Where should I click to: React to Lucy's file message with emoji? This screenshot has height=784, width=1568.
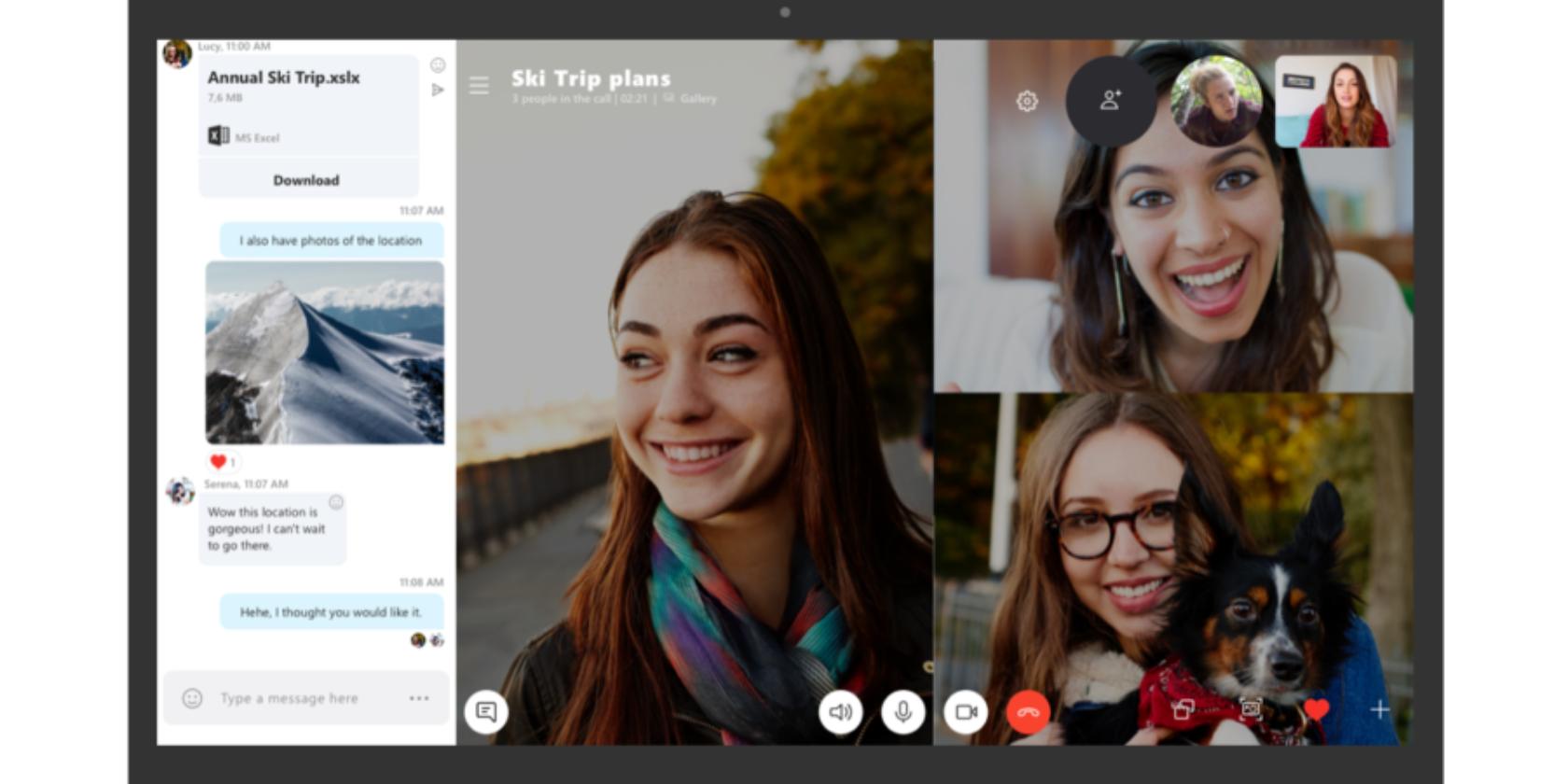click(437, 64)
